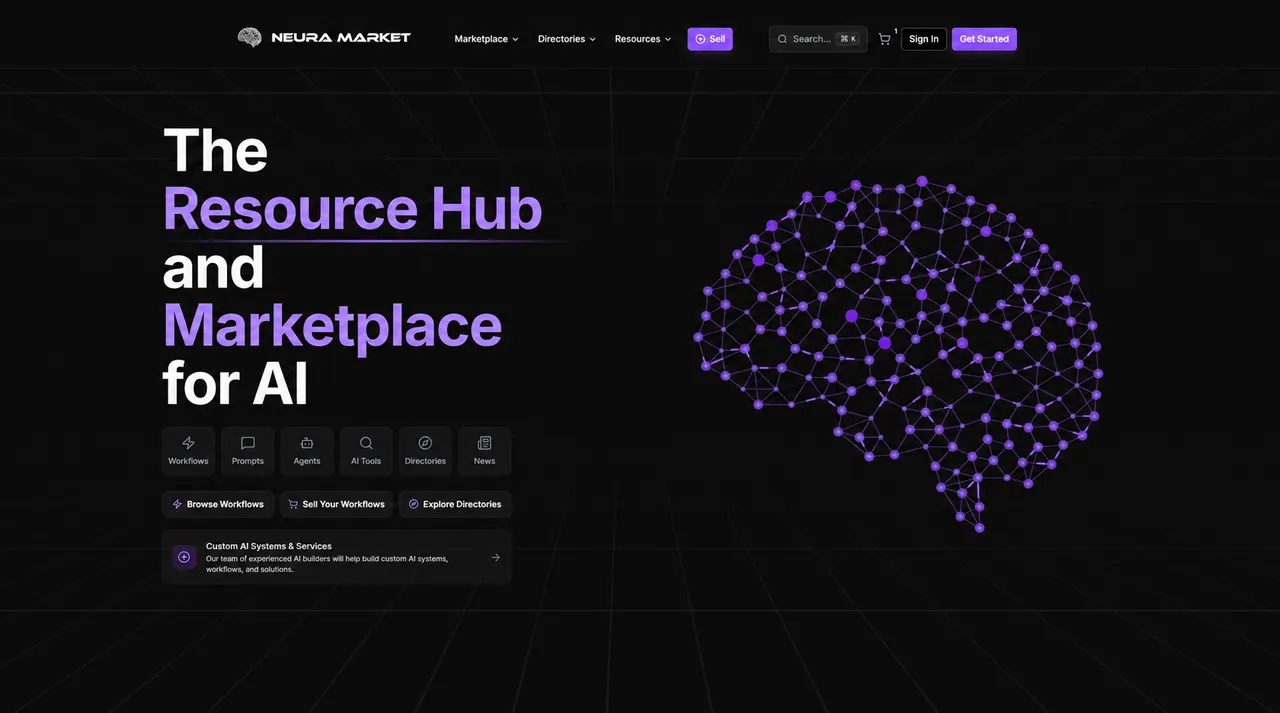Screen dimensions: 1280x713
Task: Click the Sign In button
Action: pos(924,39)
